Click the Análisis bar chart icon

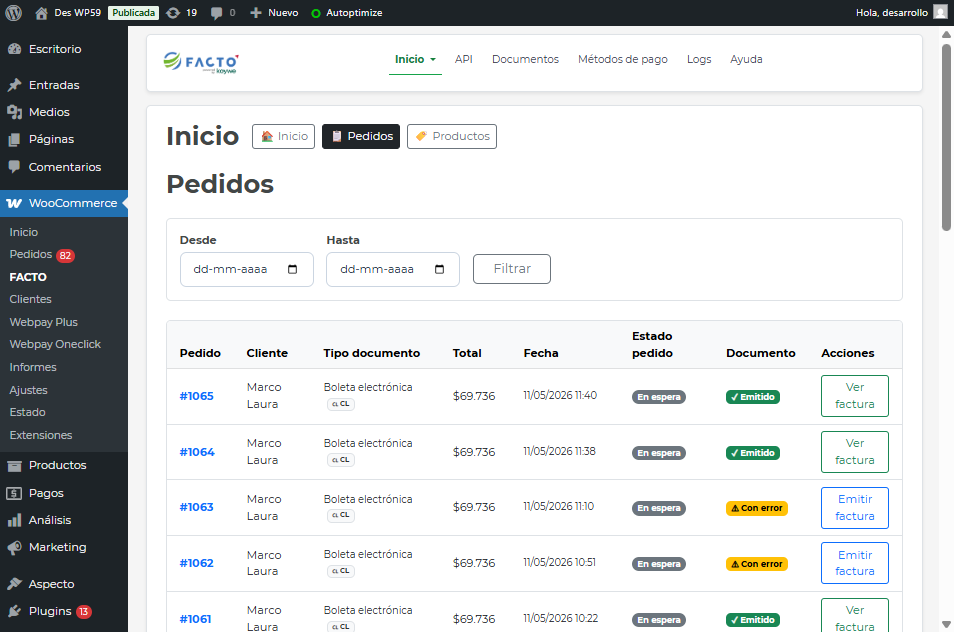point(15,520)
